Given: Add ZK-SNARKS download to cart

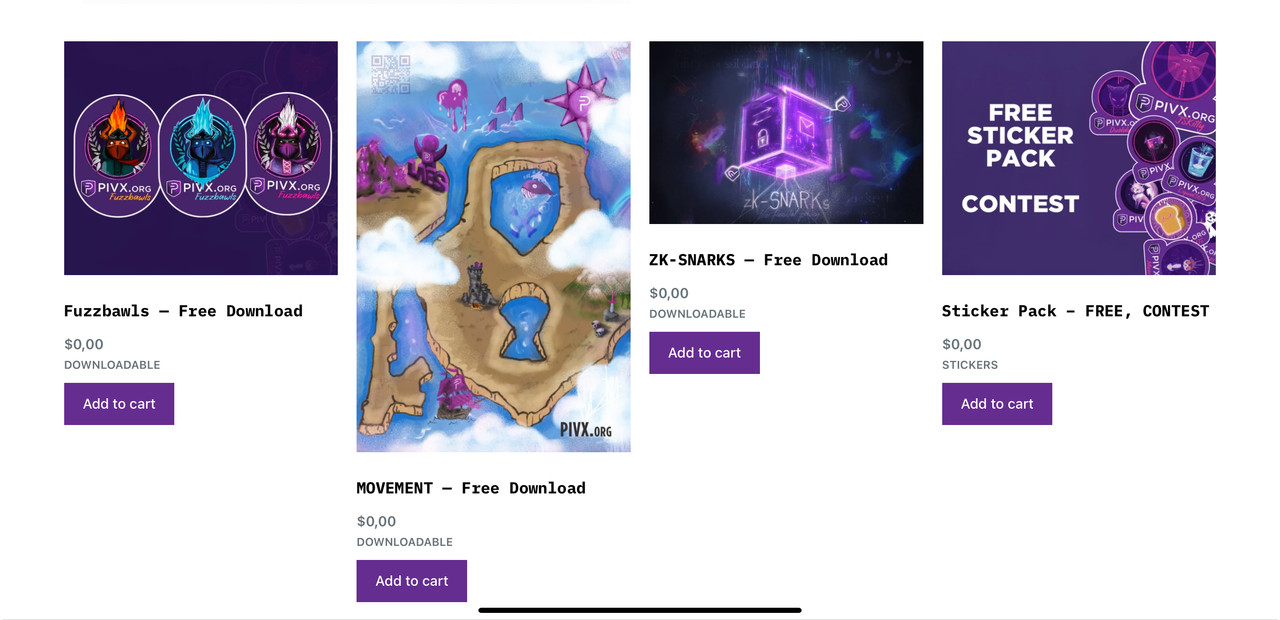Looking at the screenshot, I should 704,353.
